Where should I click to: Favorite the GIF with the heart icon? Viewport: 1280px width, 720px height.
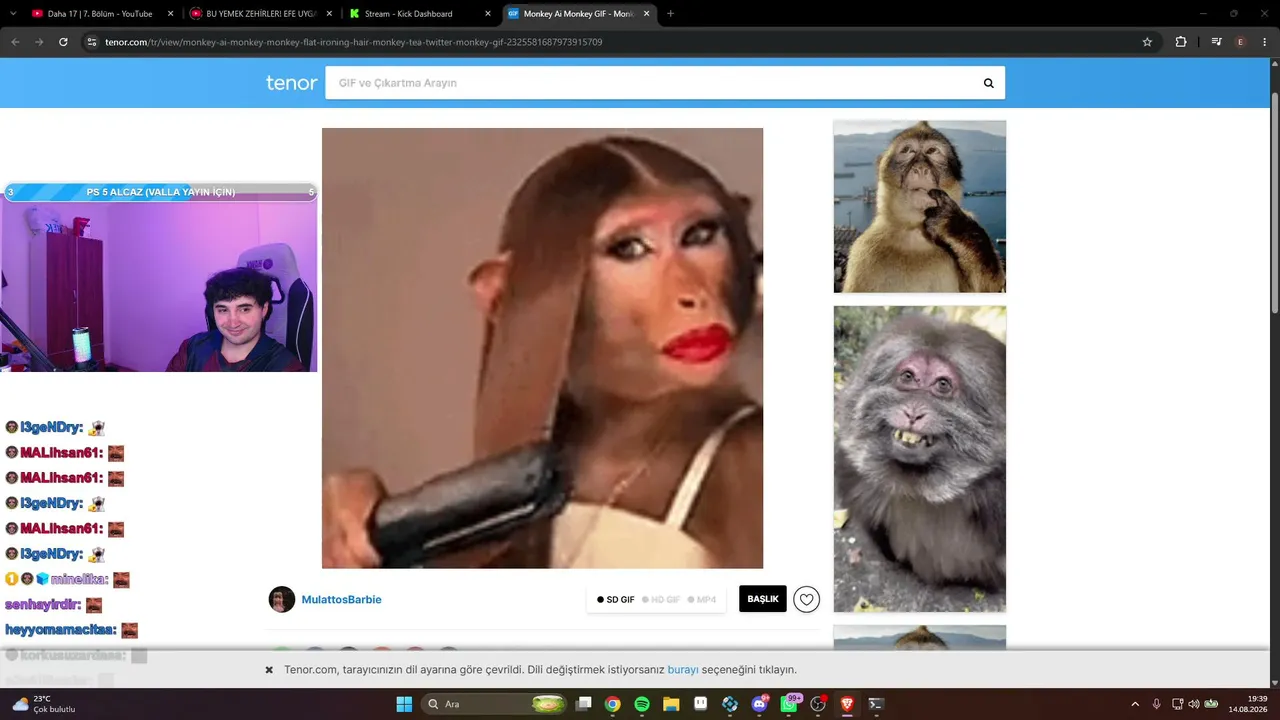pos(806,599)
